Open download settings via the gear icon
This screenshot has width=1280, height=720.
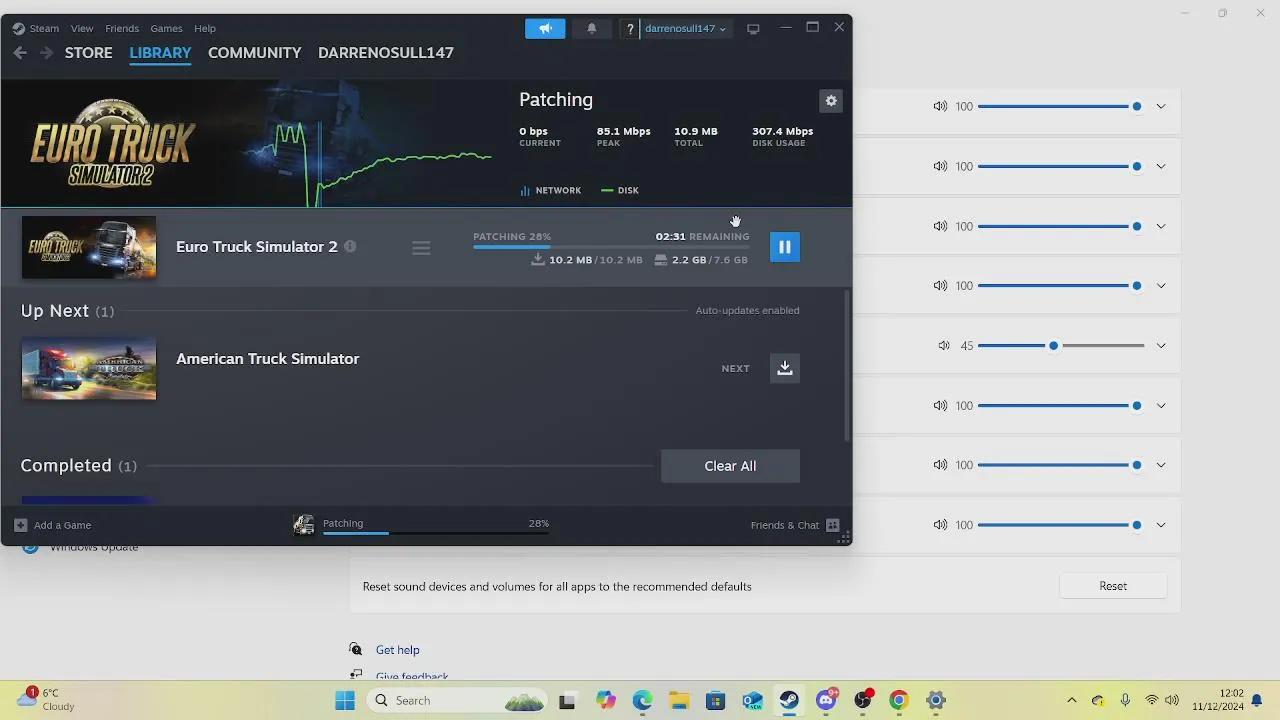[x=830, y=100]
